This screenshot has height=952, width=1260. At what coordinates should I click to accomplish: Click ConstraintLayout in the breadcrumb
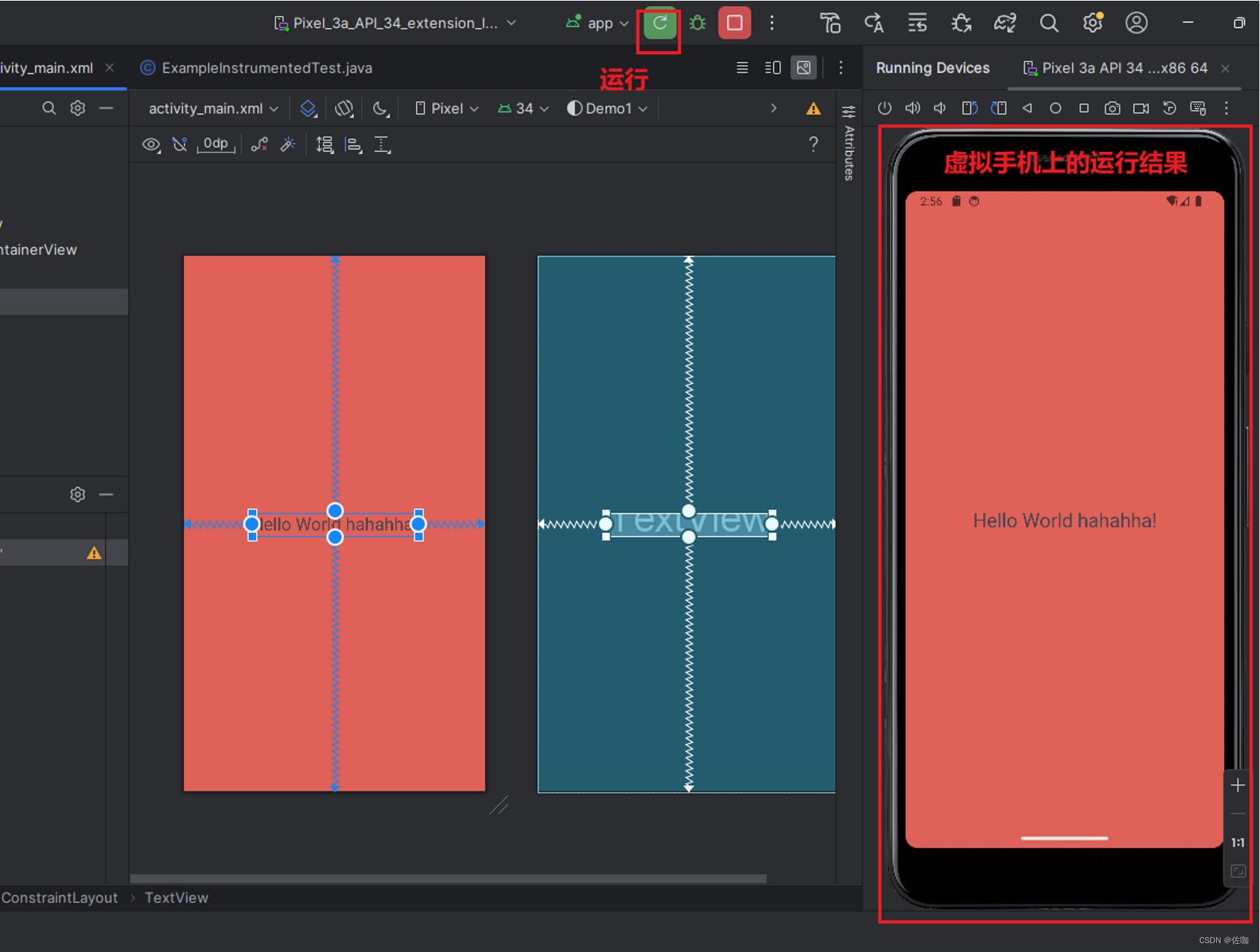[x=59, y=898]
